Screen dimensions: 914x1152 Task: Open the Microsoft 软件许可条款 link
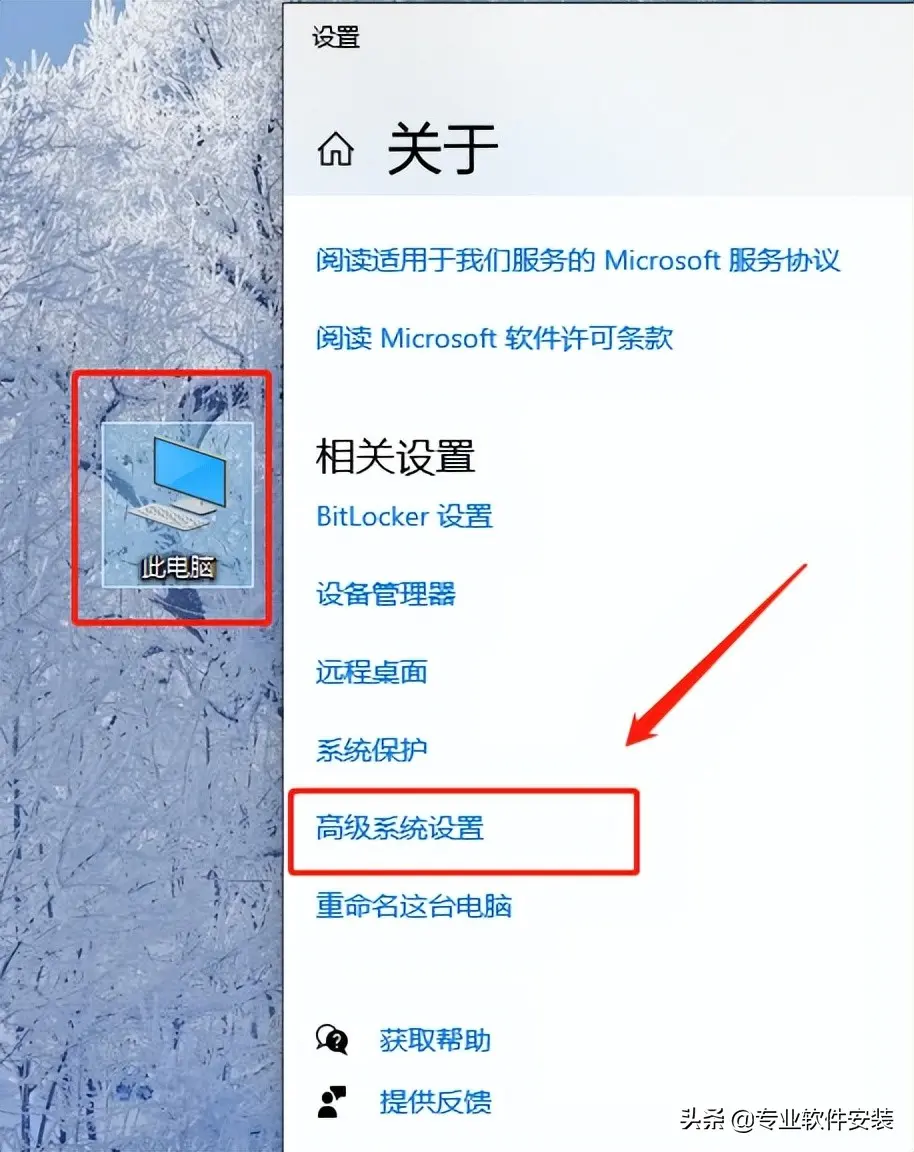[494, 338]
